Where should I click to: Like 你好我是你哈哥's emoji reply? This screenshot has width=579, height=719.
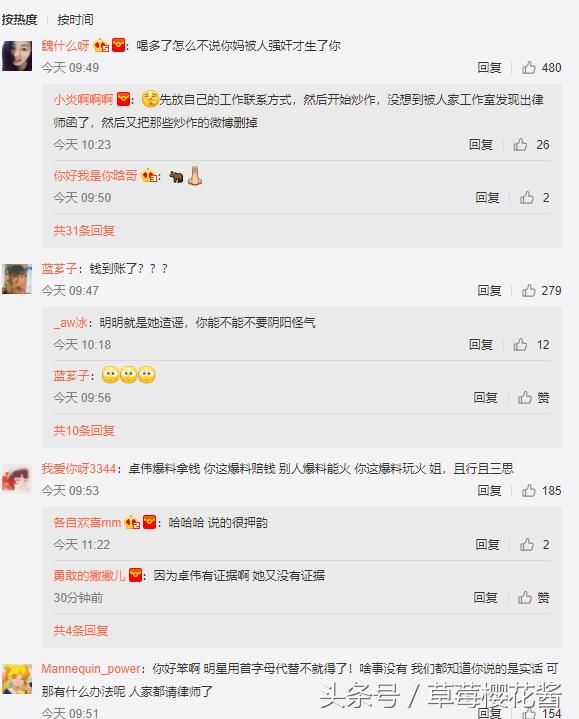pyautogui.click(x=534, y=198)
